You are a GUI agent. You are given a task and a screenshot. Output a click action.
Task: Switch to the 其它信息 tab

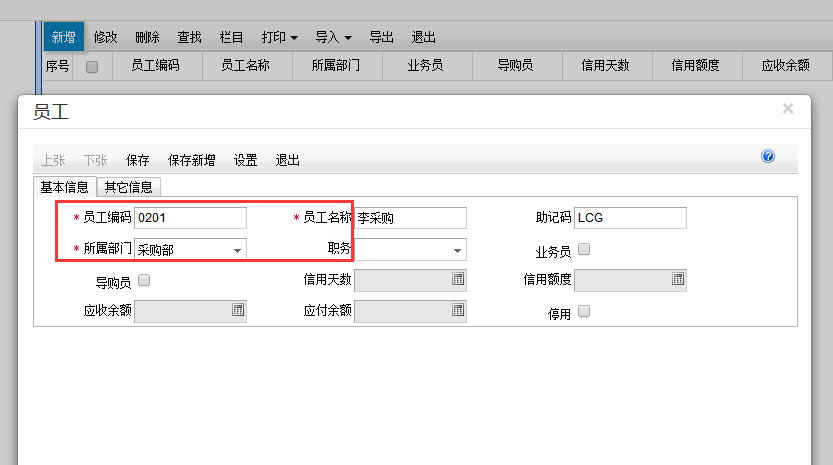[x=129, y=187]
